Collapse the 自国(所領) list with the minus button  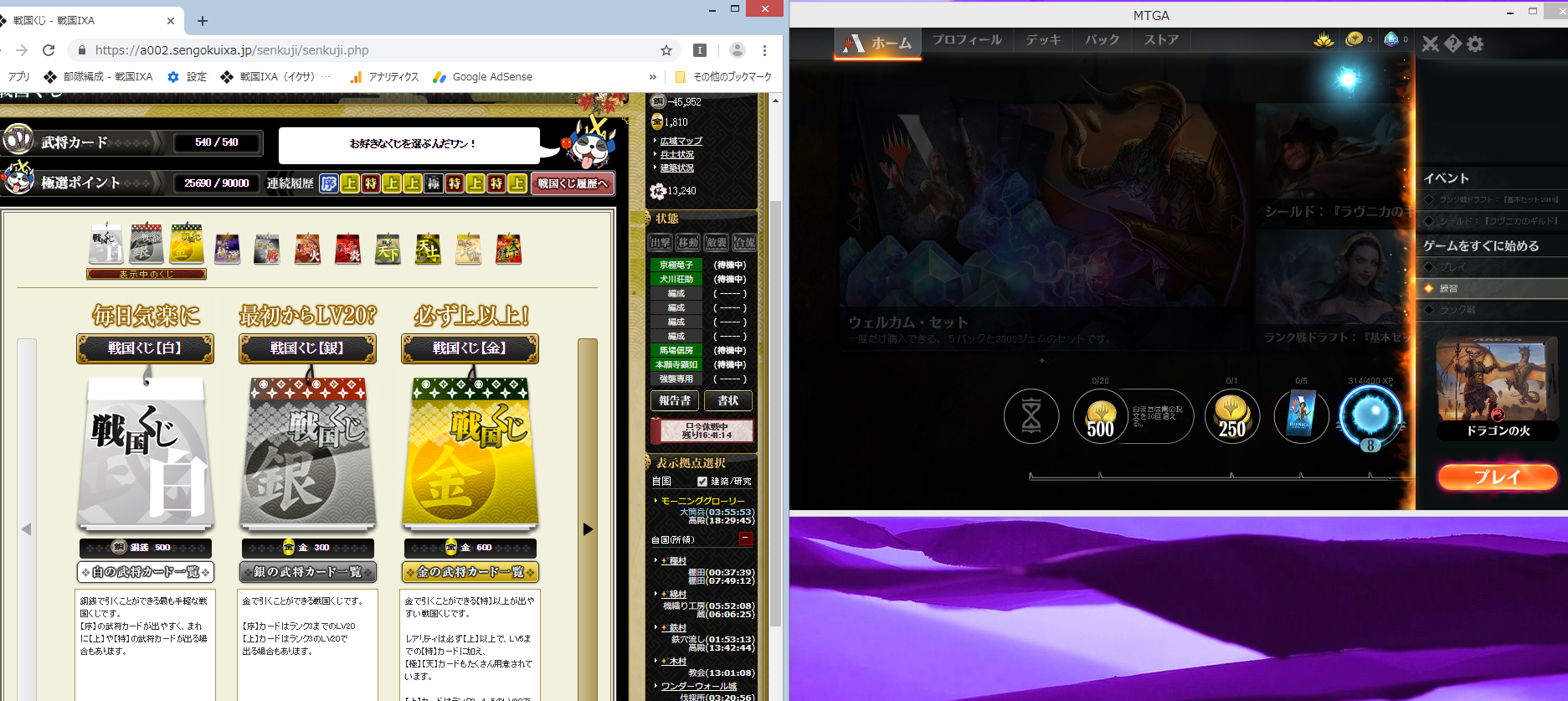pyautogui.click(x=746, y=539)
